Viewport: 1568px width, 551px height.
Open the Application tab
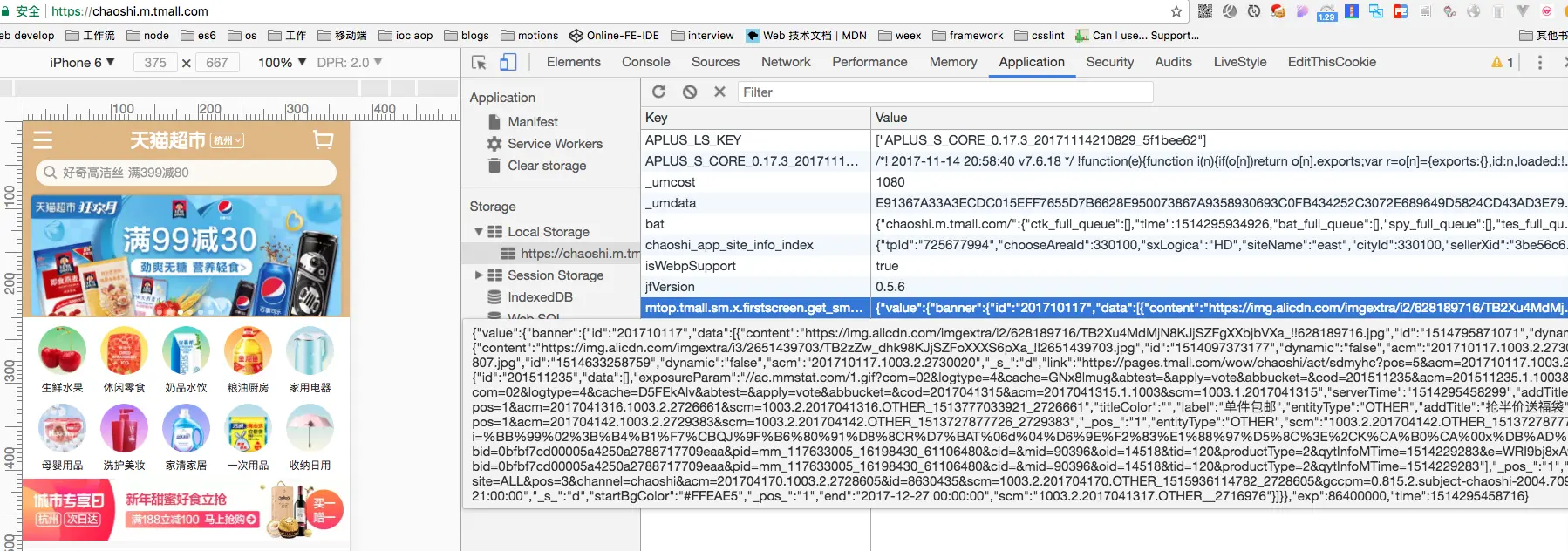[1032, 62]
